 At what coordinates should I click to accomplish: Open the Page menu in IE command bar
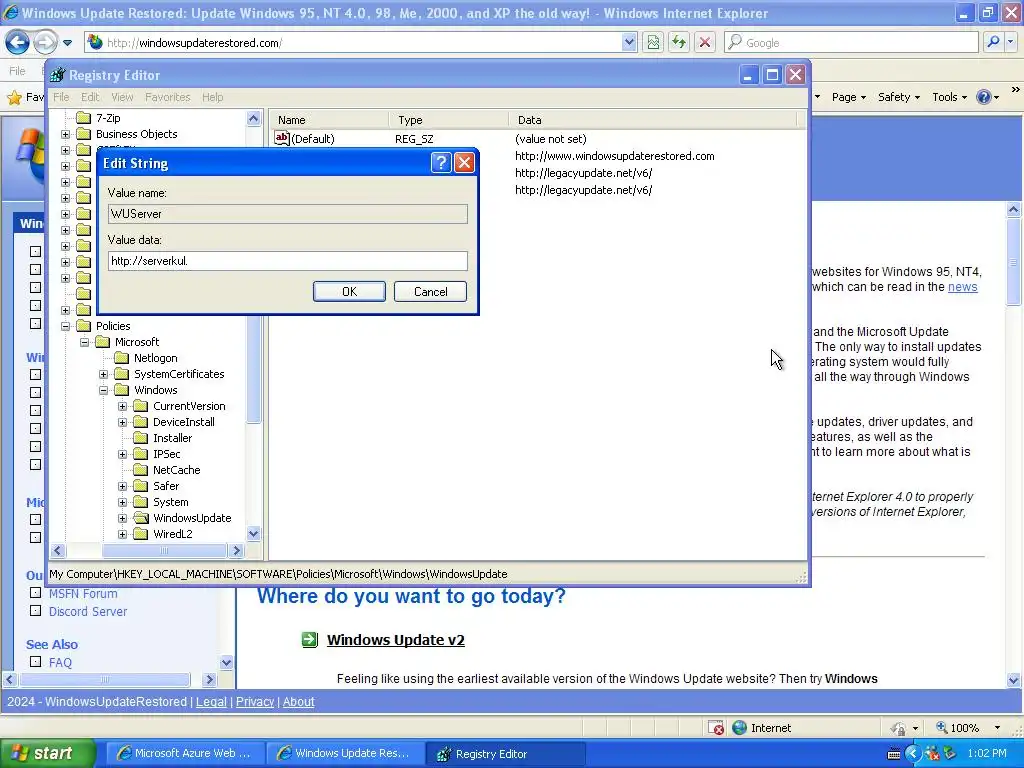pyautogui.click(x=848, y=97)
